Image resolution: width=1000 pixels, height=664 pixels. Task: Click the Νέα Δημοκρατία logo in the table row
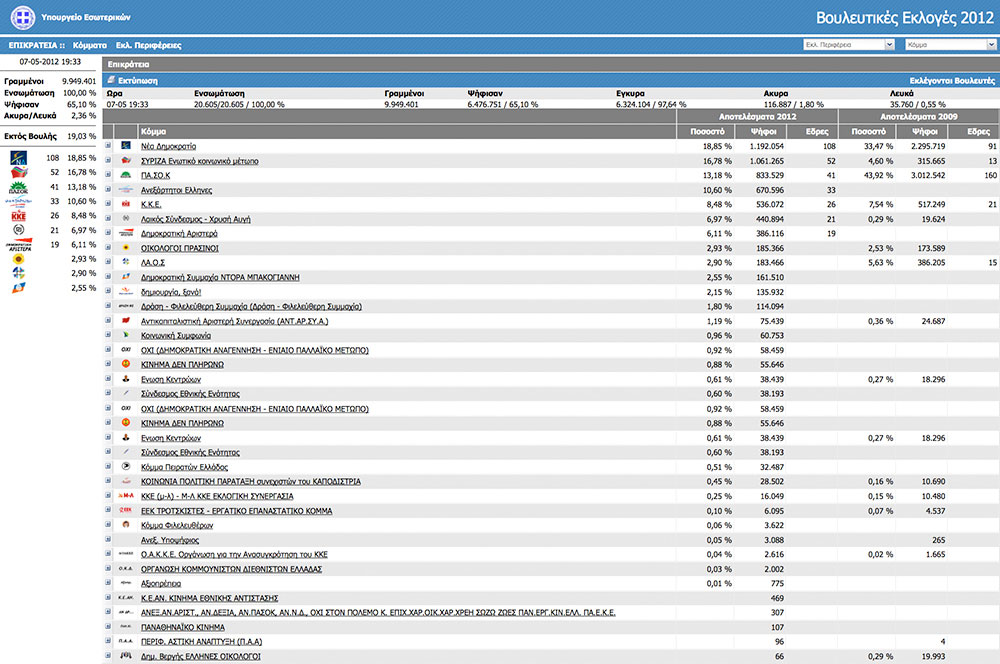coord(126,146)
